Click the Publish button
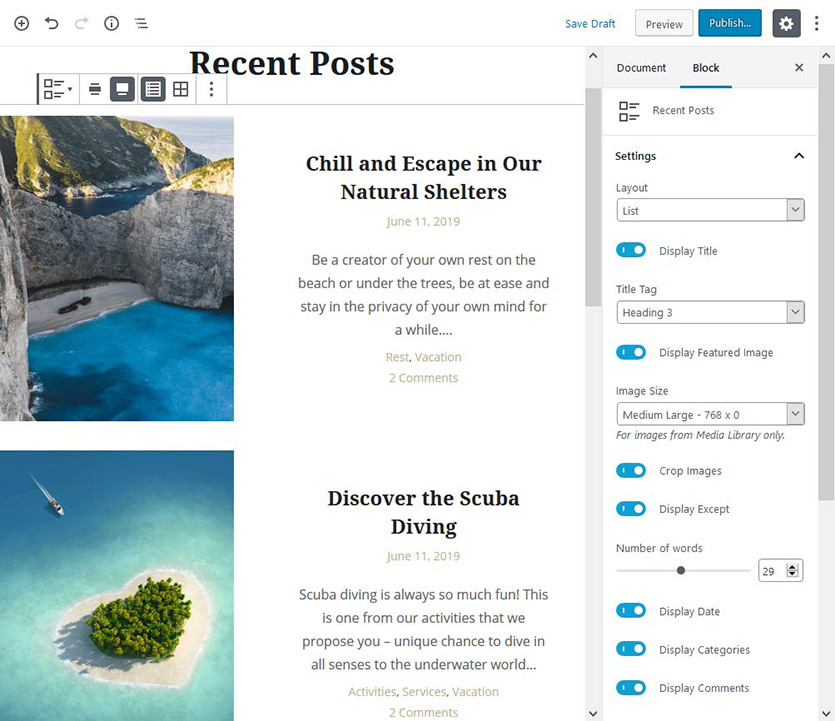 730,23
